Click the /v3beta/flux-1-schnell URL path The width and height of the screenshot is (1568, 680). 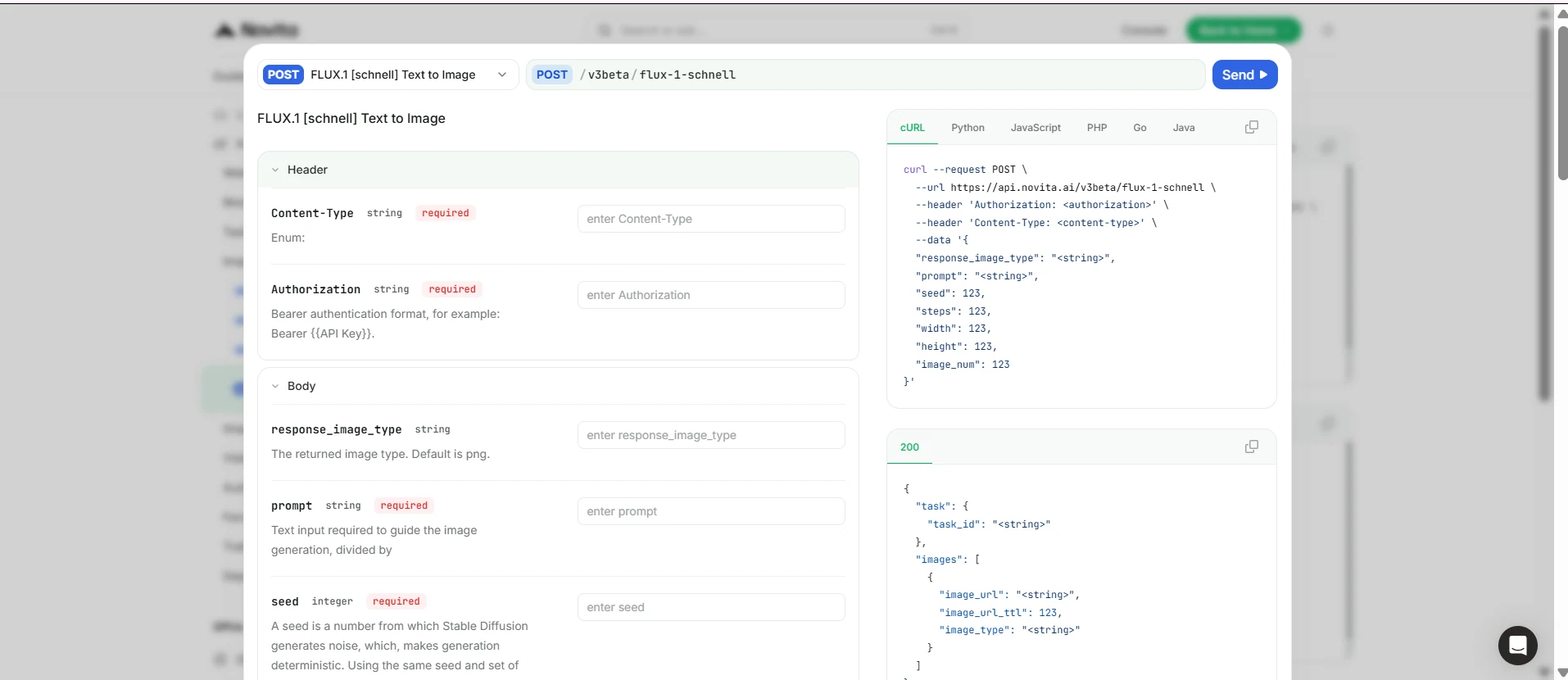point(658,75)
